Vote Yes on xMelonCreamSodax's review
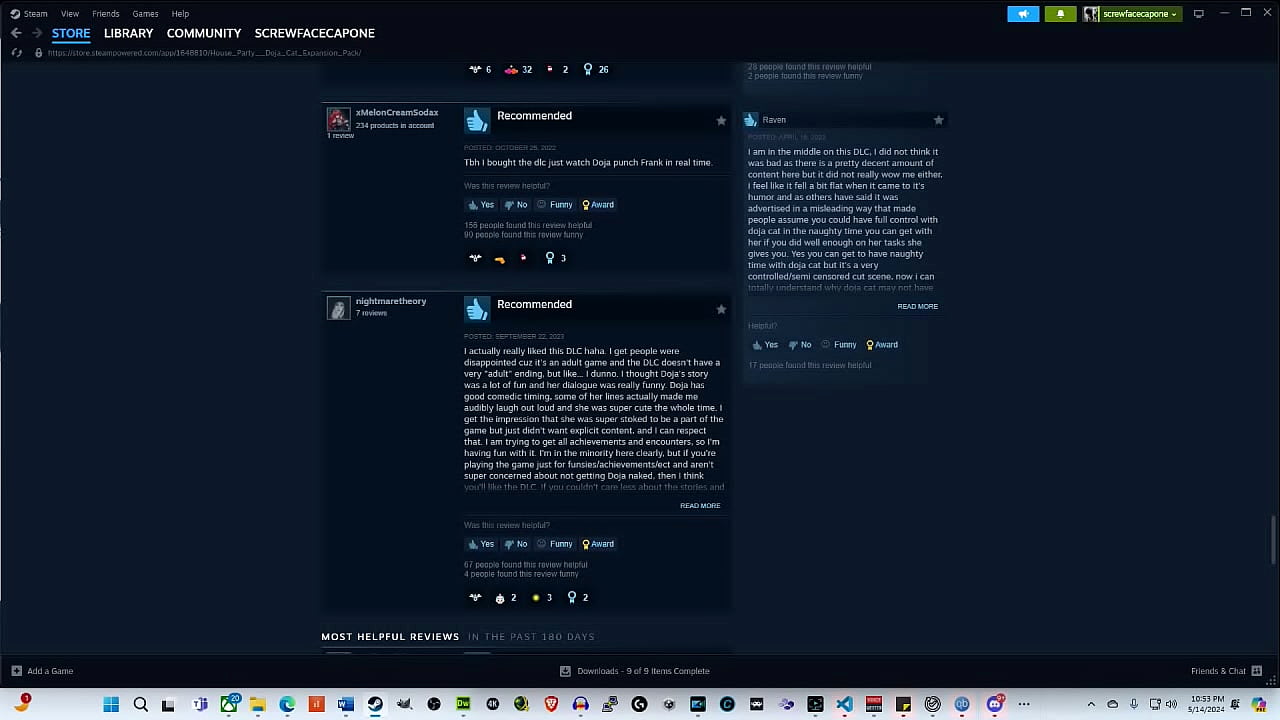 point(481,205)
